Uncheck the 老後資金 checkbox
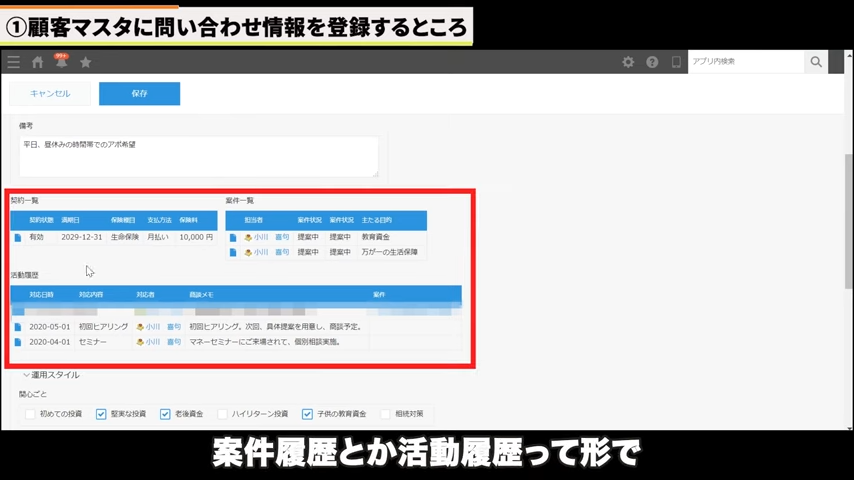 pyautogui.click(x=165, y=414)
